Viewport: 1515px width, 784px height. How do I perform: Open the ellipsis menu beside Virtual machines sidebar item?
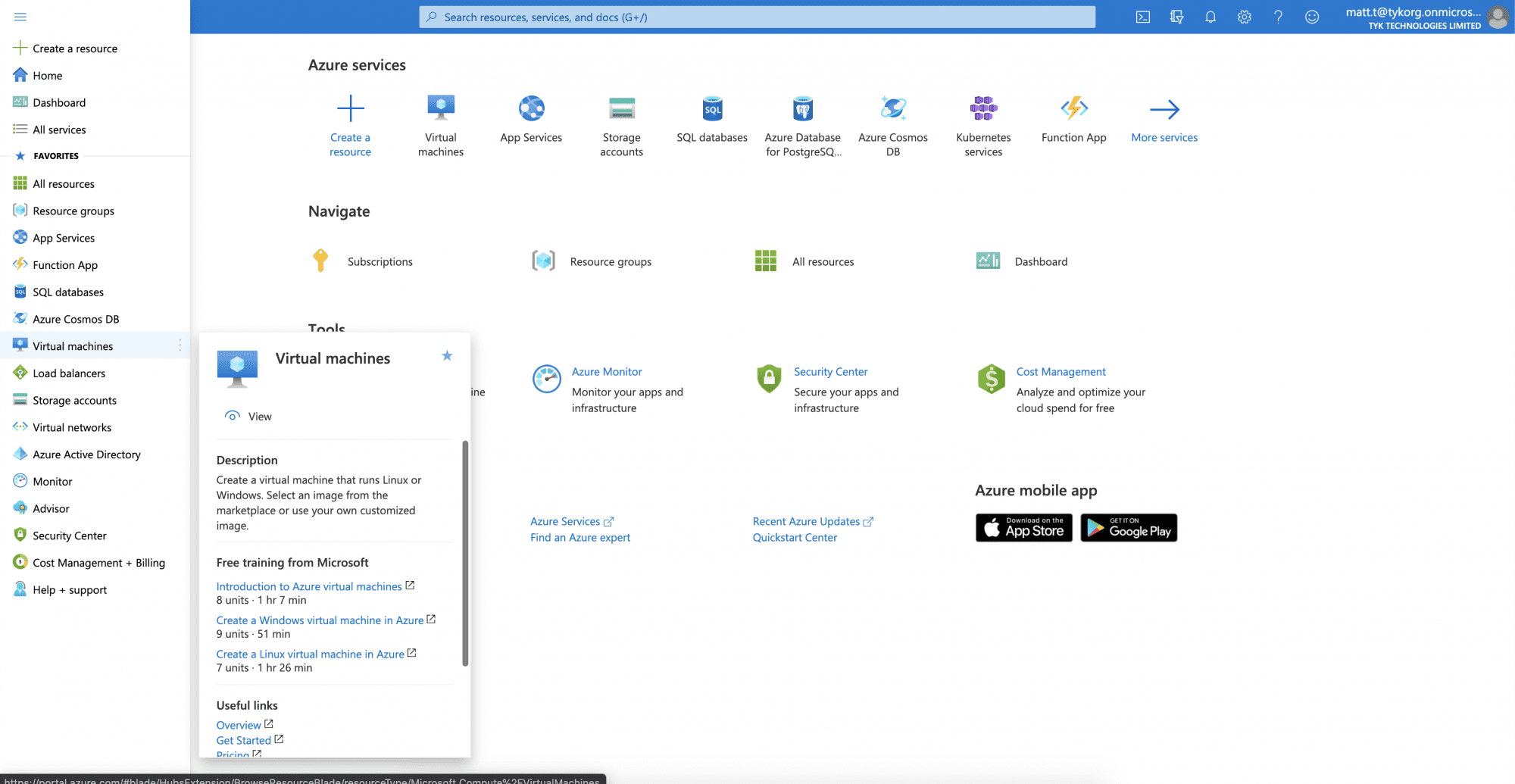pos(180,345)
